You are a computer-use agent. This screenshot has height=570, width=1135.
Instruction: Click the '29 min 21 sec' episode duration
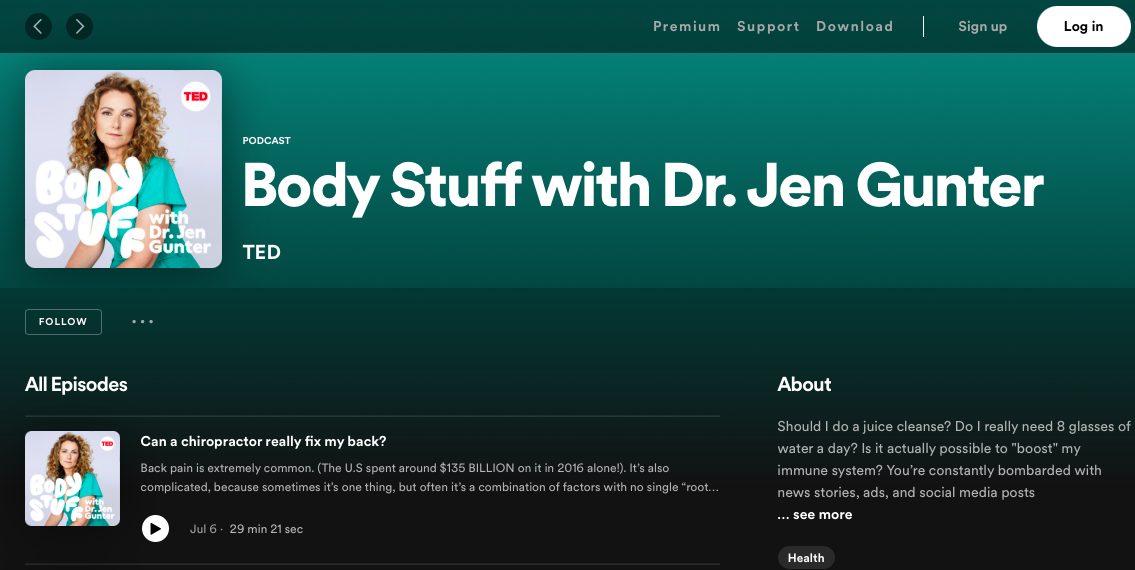[266, 529]
